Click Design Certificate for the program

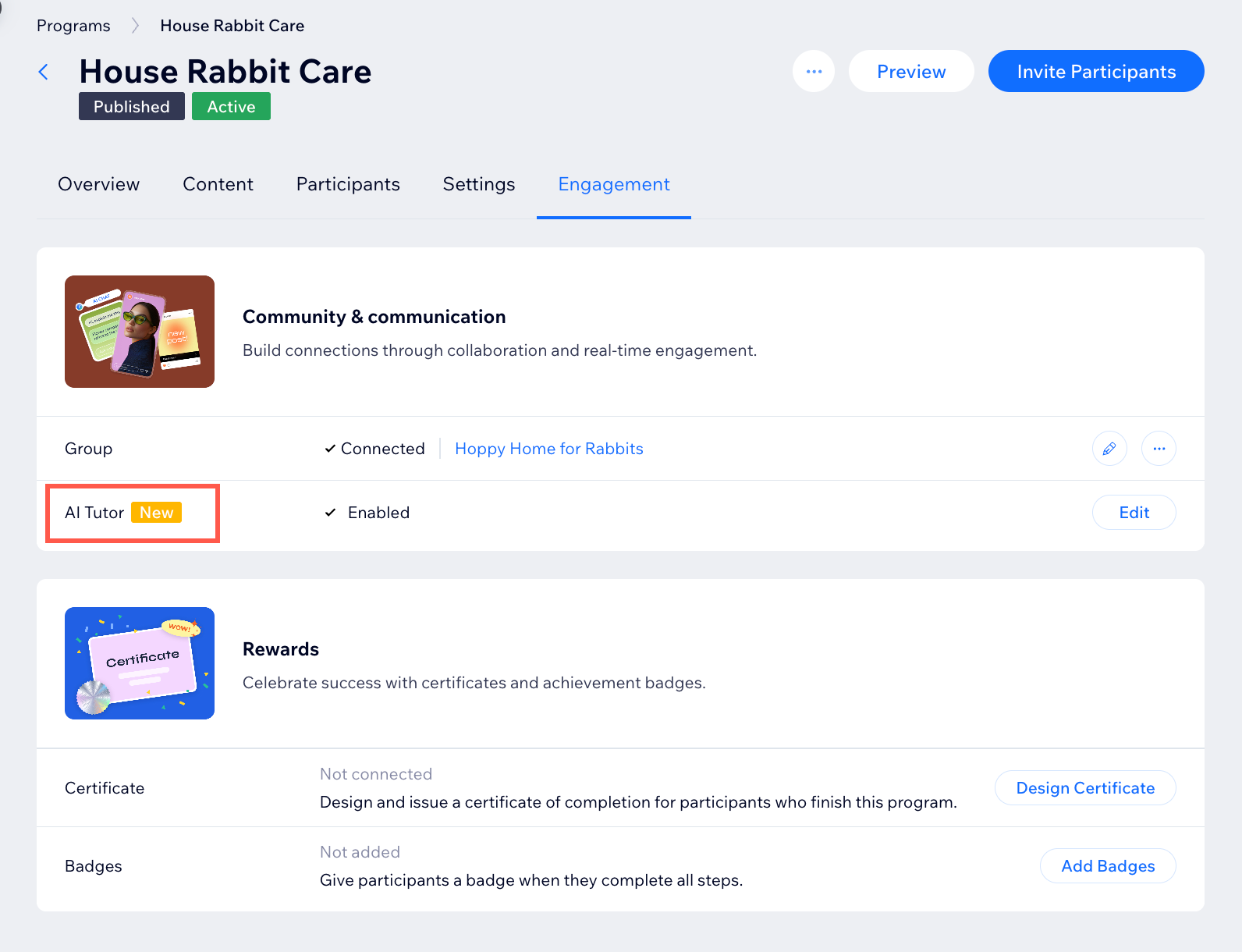pyautogui.click(x=1085, y=787)
